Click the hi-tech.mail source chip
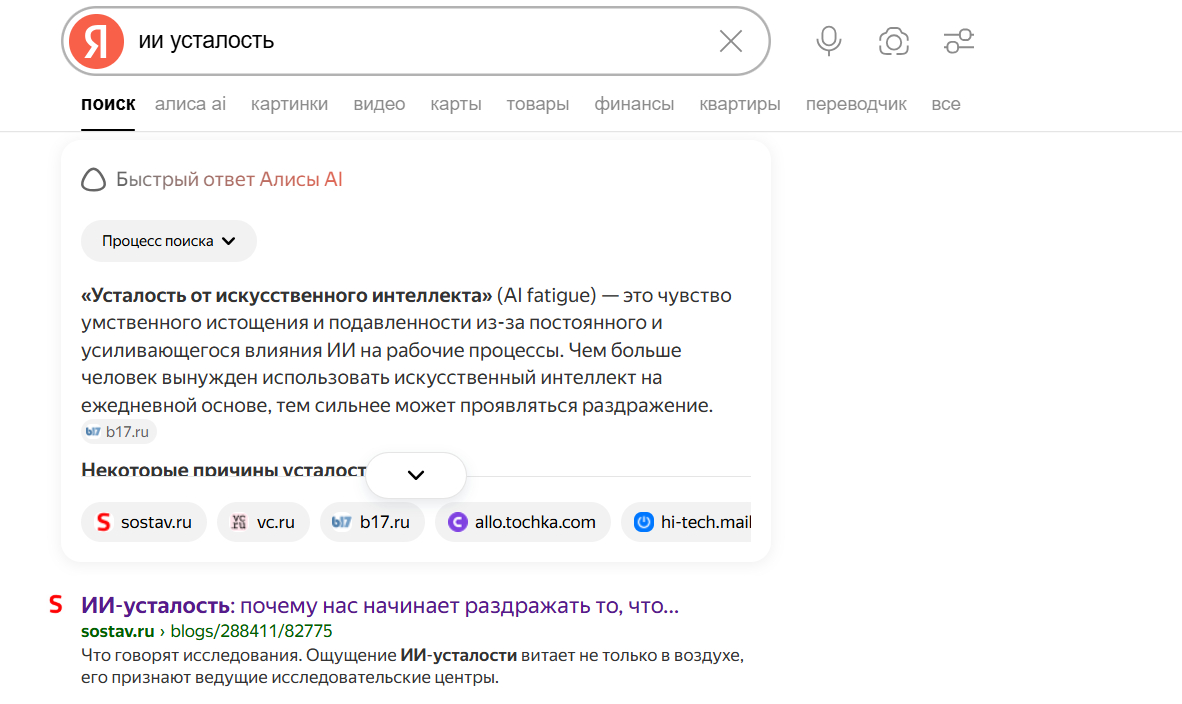Screen dimensions: 1182x704 click(x=692, y=522)
